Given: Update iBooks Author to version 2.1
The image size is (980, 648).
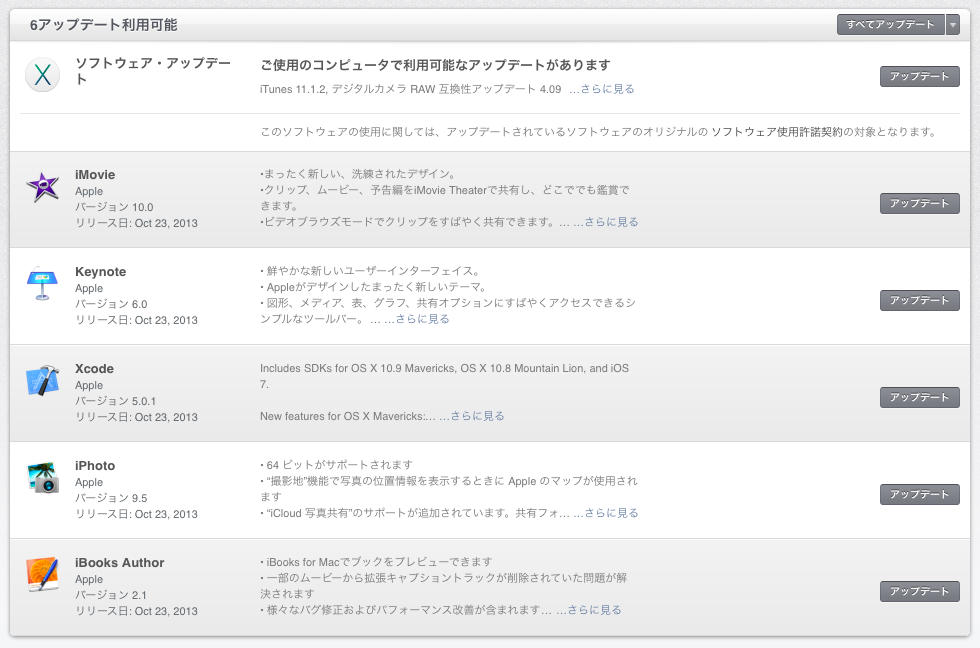Looking at the screenshot, I should (x=919, y=592).
